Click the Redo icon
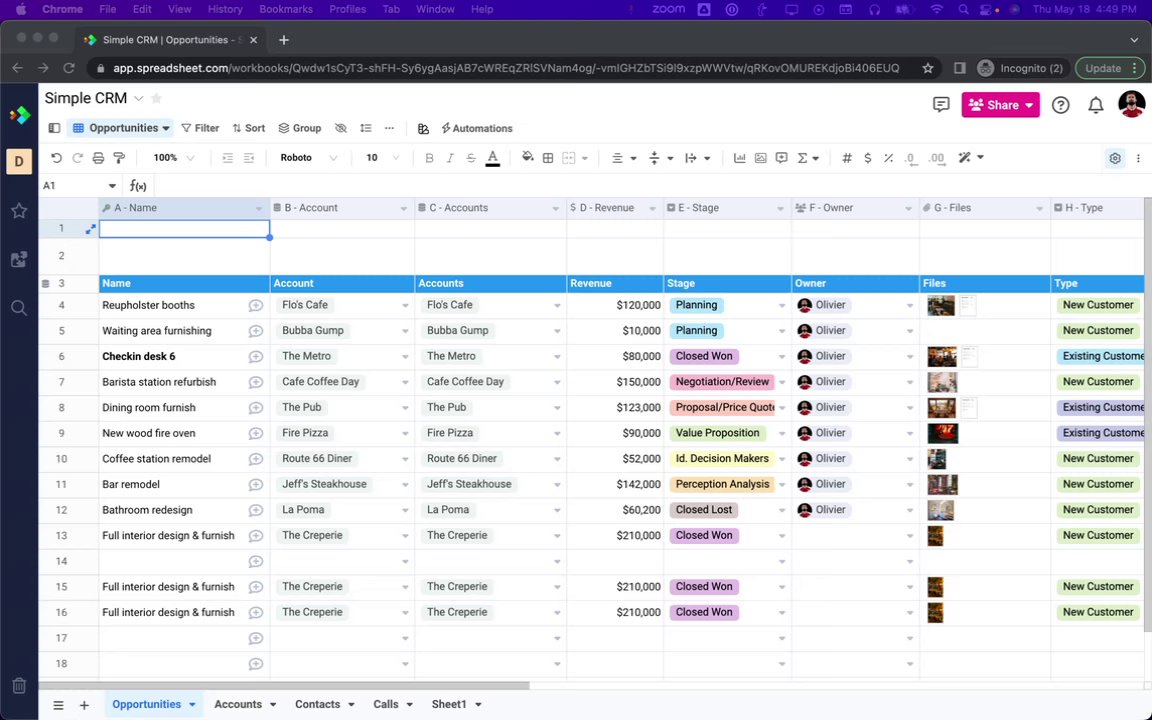 [x=77, y=158]
